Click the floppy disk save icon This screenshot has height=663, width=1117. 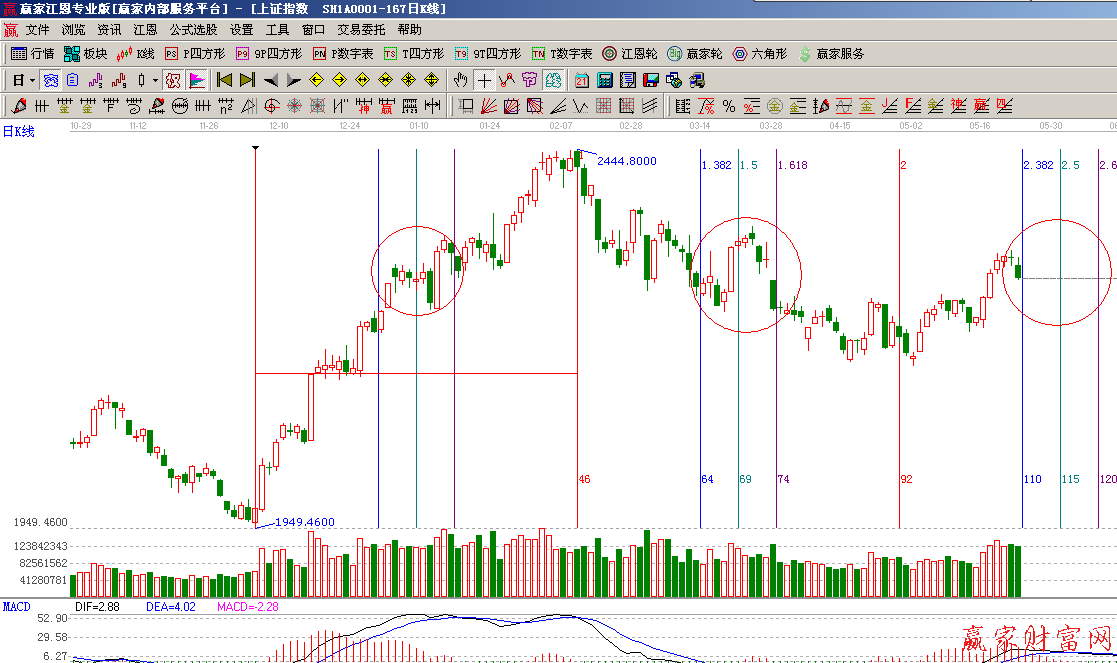(x=650, y=80)
